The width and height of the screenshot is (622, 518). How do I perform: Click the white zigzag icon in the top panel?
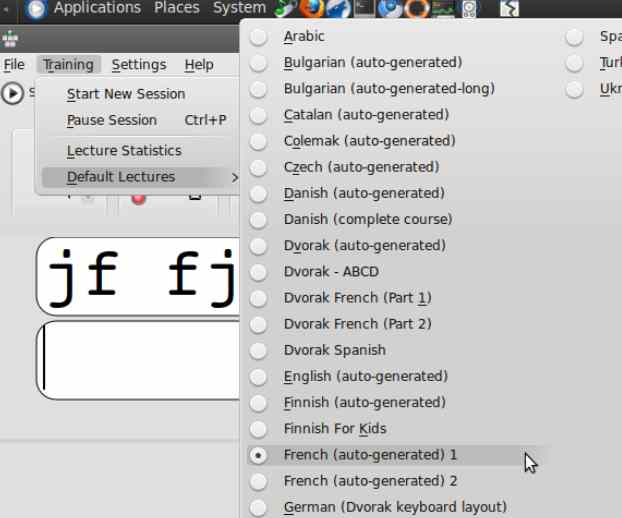click(x=509, y=8)
